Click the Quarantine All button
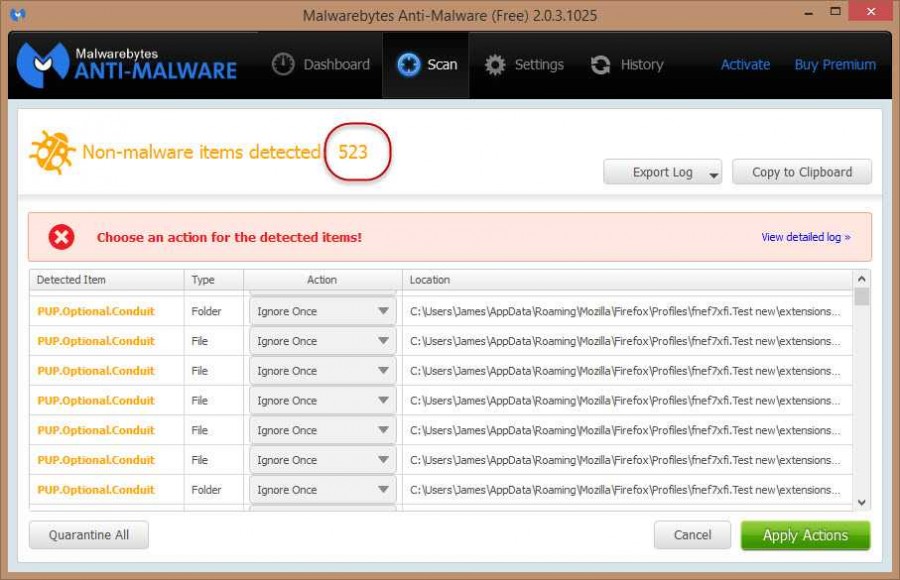900x580 pixels. [x=88, y=535]
